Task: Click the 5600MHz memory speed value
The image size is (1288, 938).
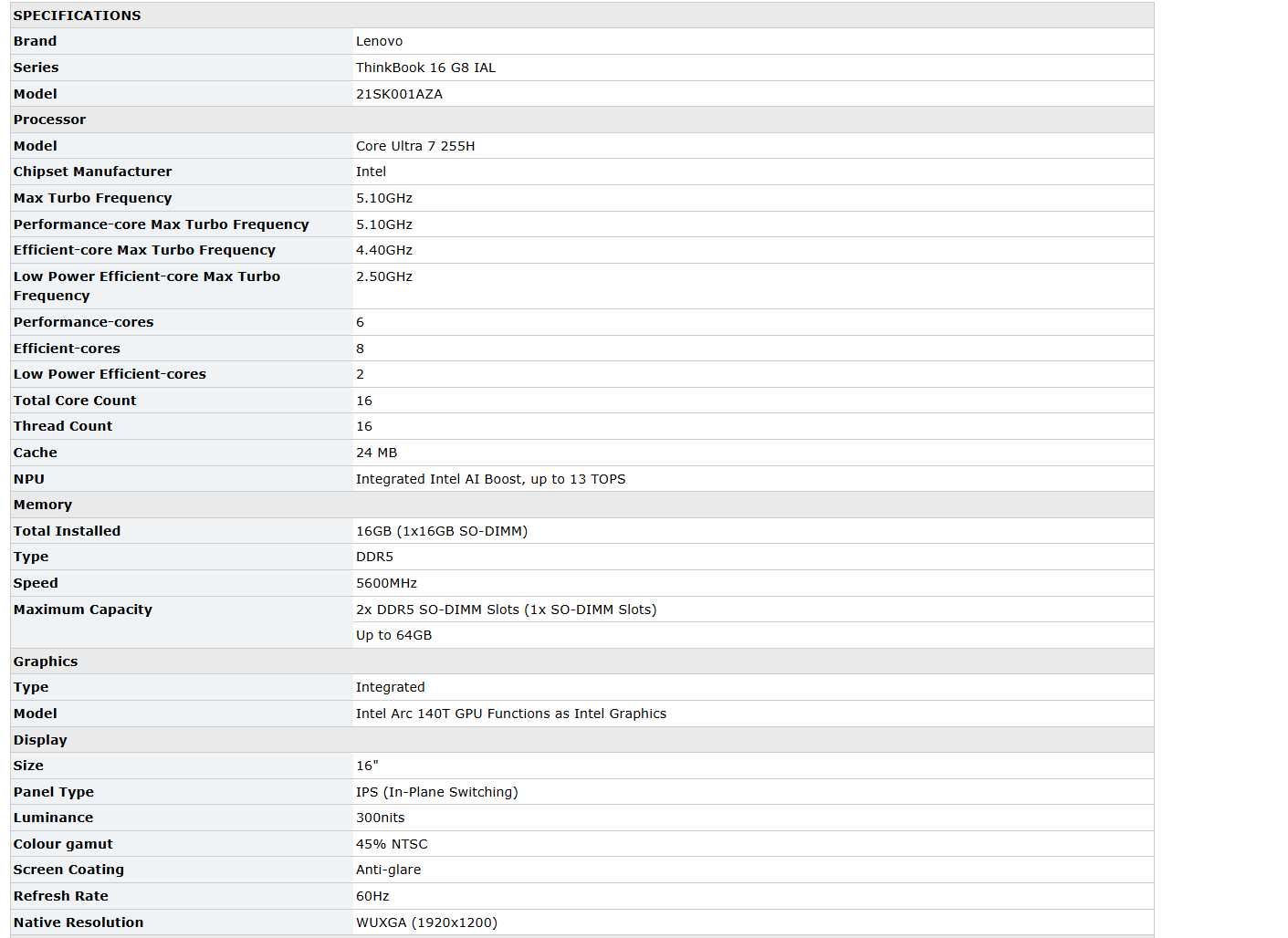Action: point(386,583)
